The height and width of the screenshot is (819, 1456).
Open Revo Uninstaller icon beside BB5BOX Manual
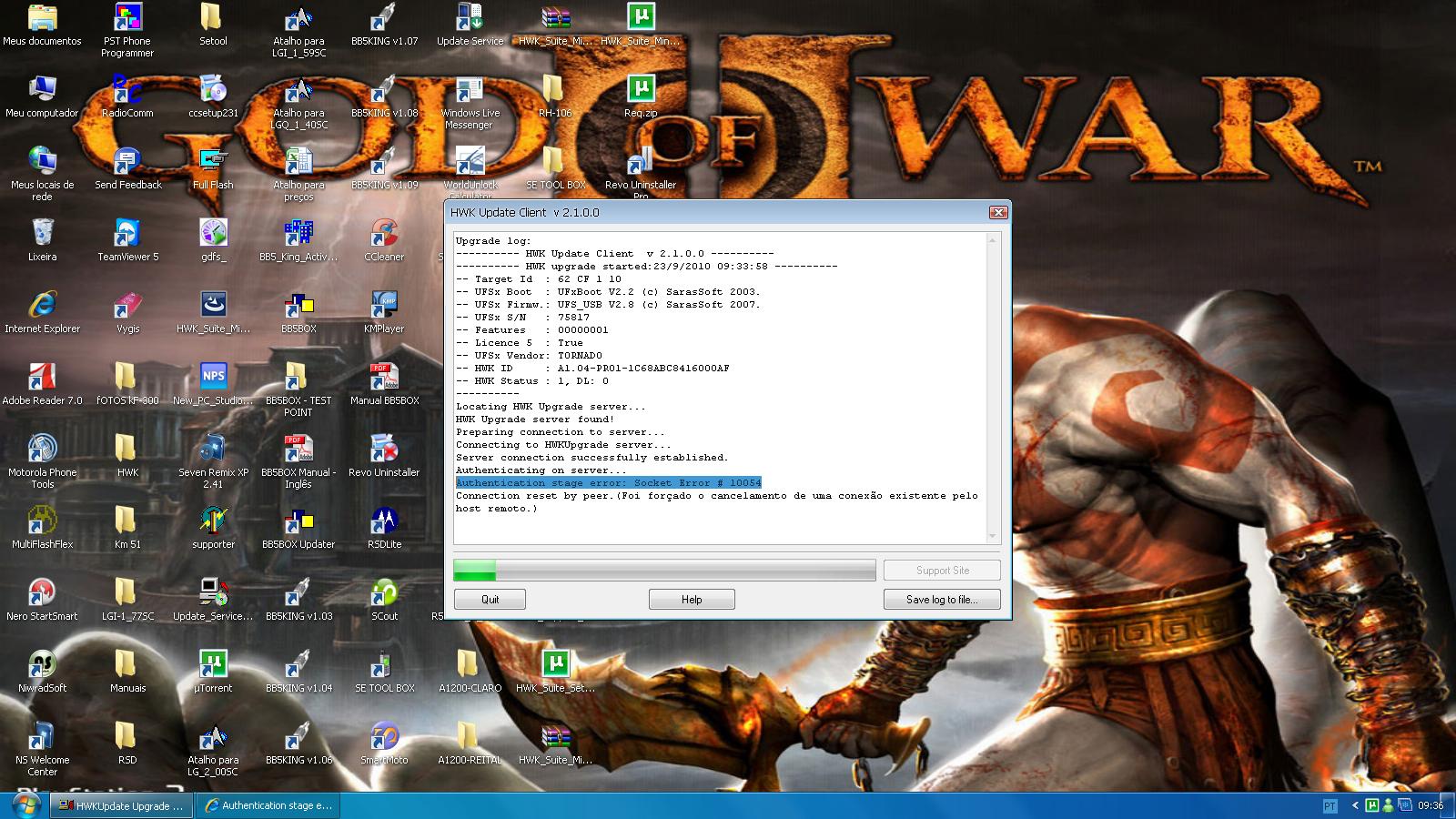click(x=384, y=456)
